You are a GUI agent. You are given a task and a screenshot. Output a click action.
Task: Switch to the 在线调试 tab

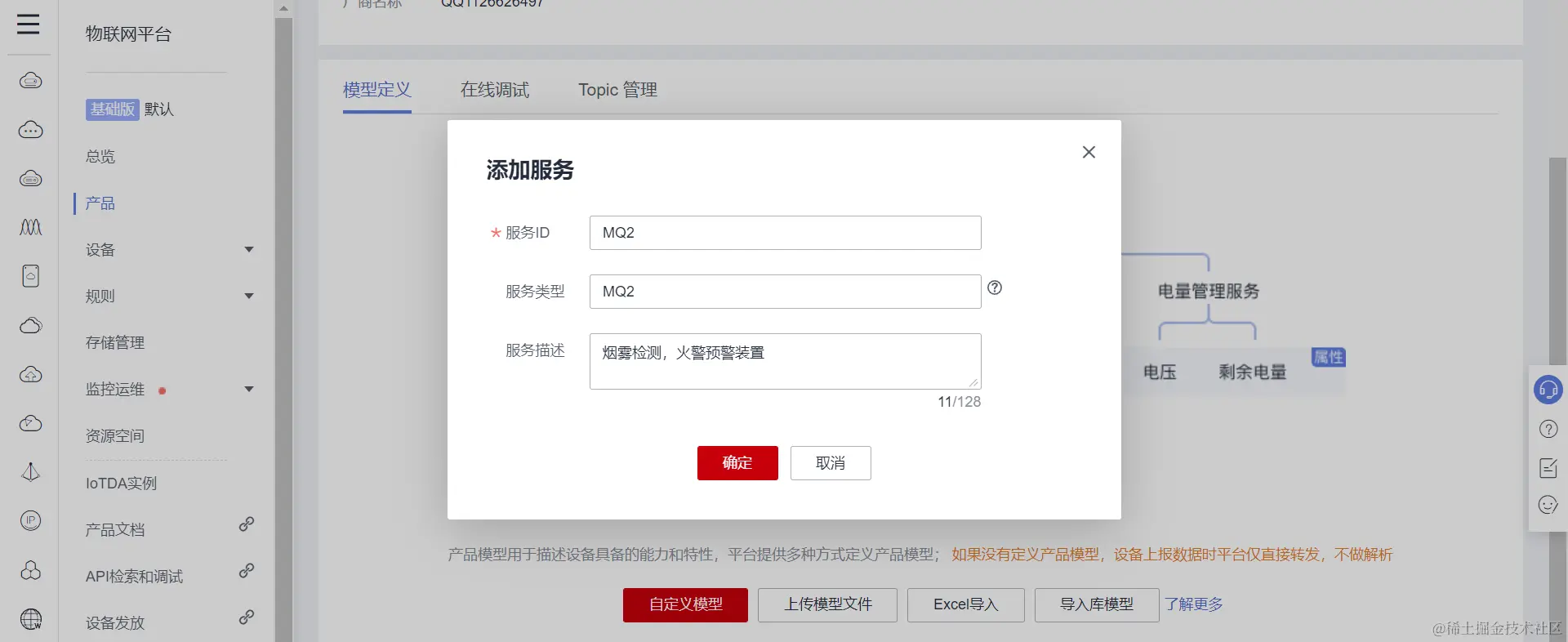(495, 90)
